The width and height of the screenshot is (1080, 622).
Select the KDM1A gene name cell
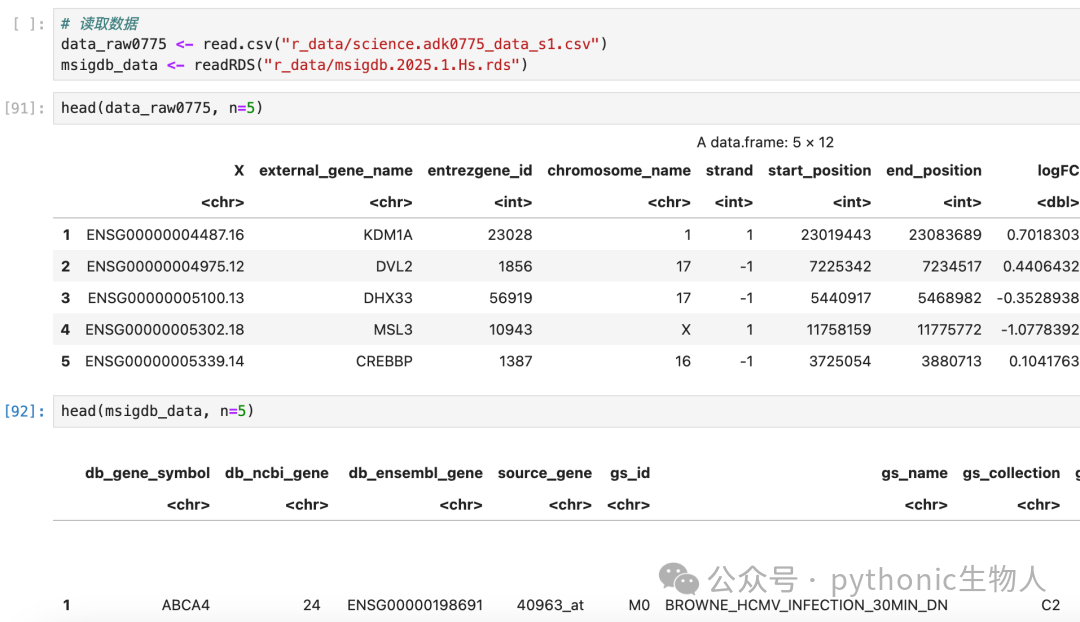pos(388,235)
